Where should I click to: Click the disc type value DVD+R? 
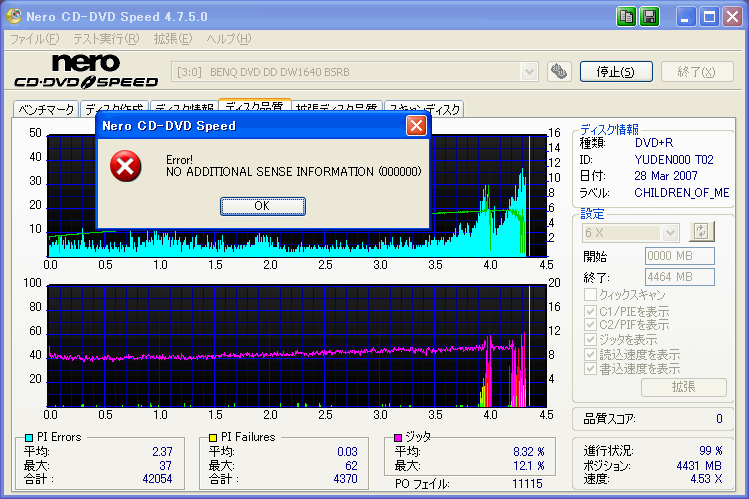654,143
